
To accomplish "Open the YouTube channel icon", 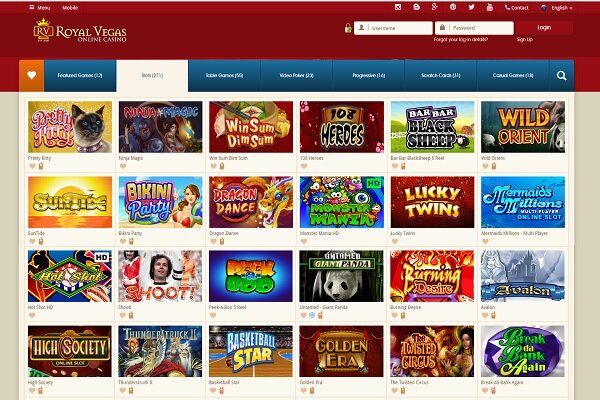I will point(489,7).
